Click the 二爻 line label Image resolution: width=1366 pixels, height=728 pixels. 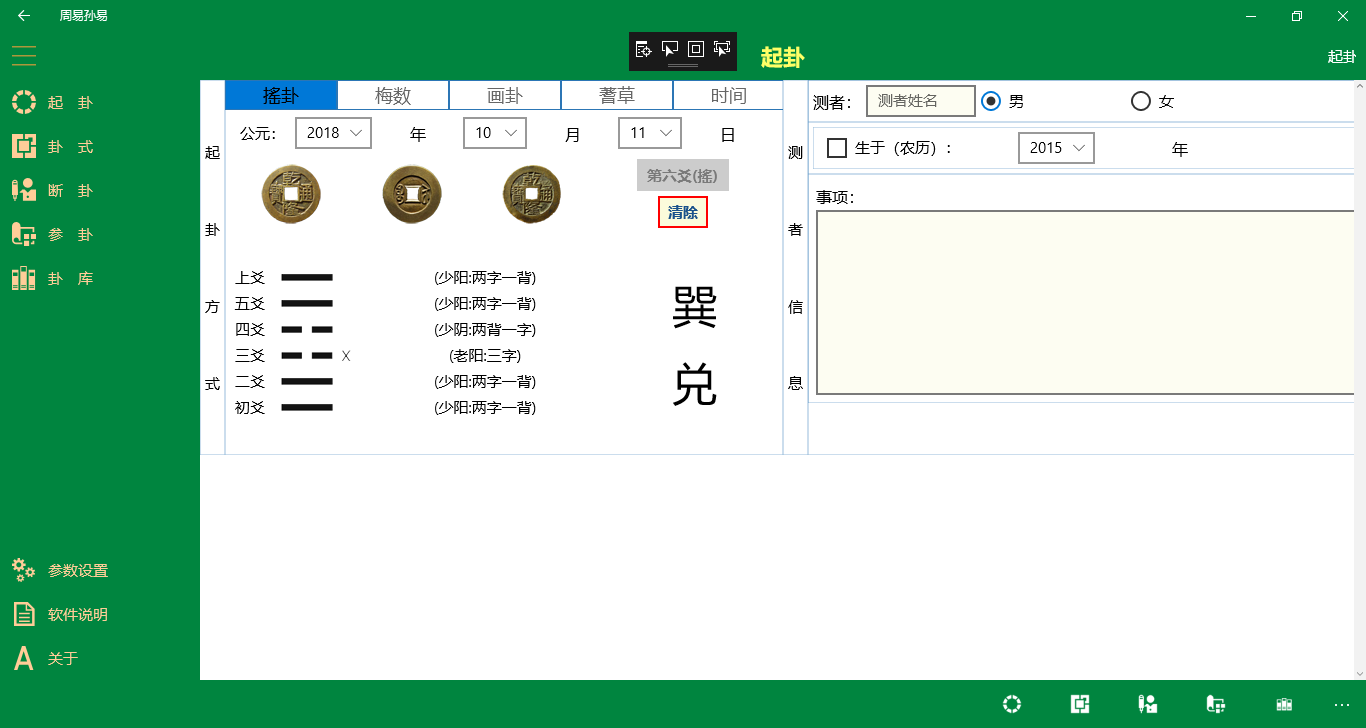tap(250, 381)
